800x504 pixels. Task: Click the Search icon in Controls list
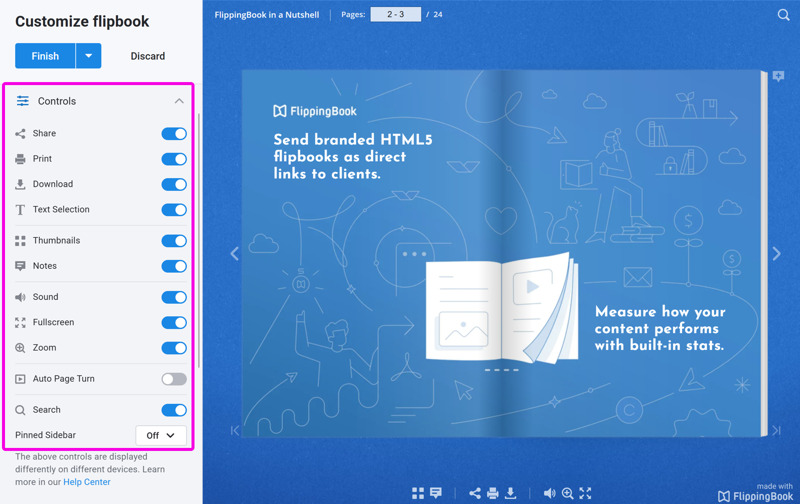click(20, 410)
